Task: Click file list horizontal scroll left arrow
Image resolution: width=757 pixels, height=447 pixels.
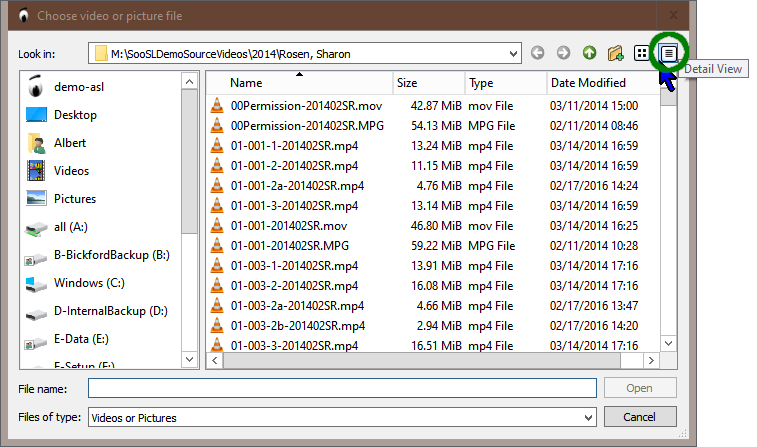Action: point(215,361)
